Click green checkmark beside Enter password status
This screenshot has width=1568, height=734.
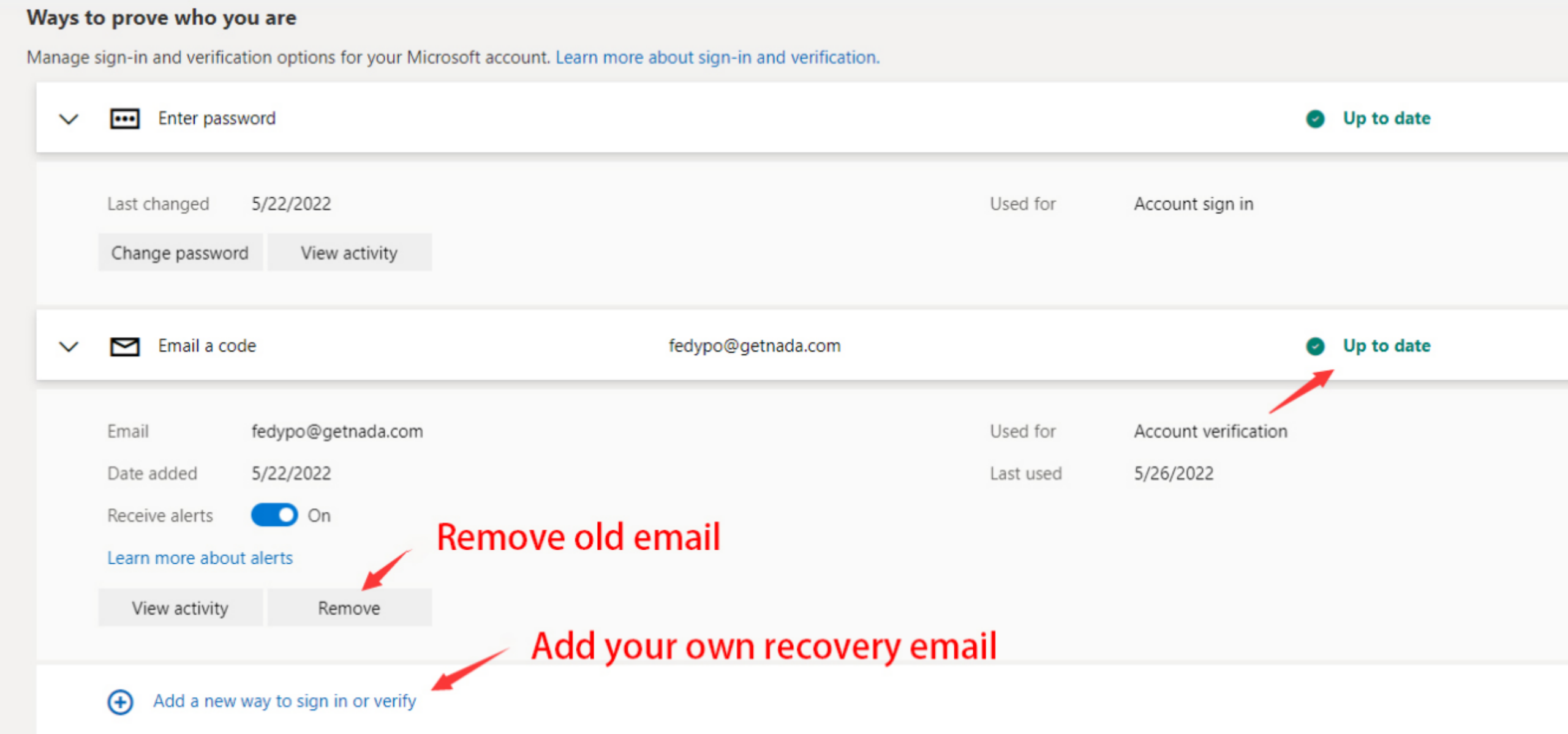tap(1315, 119)
